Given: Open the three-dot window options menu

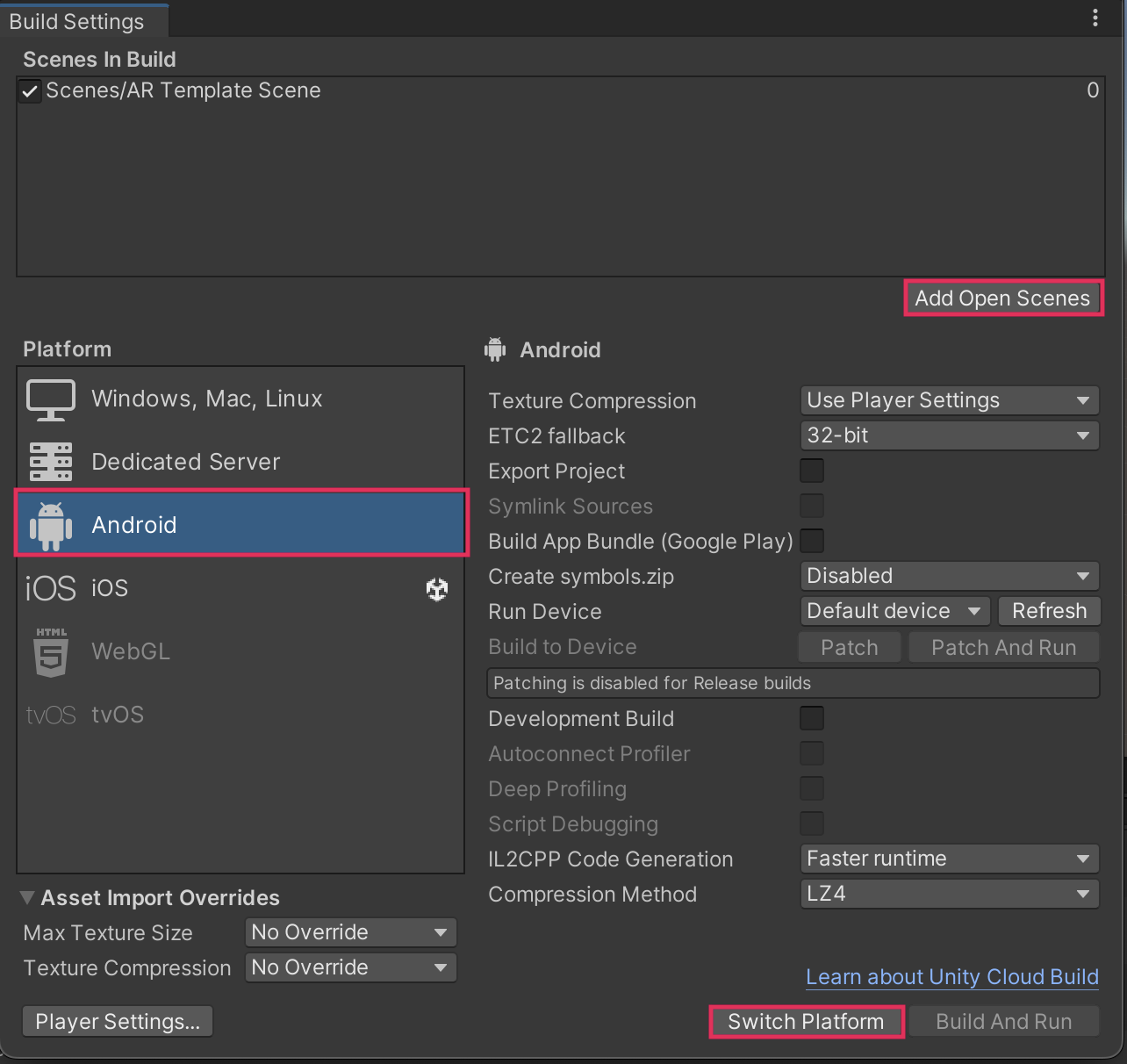Looking at the screenshot, I should click(x=1095, y=18).
